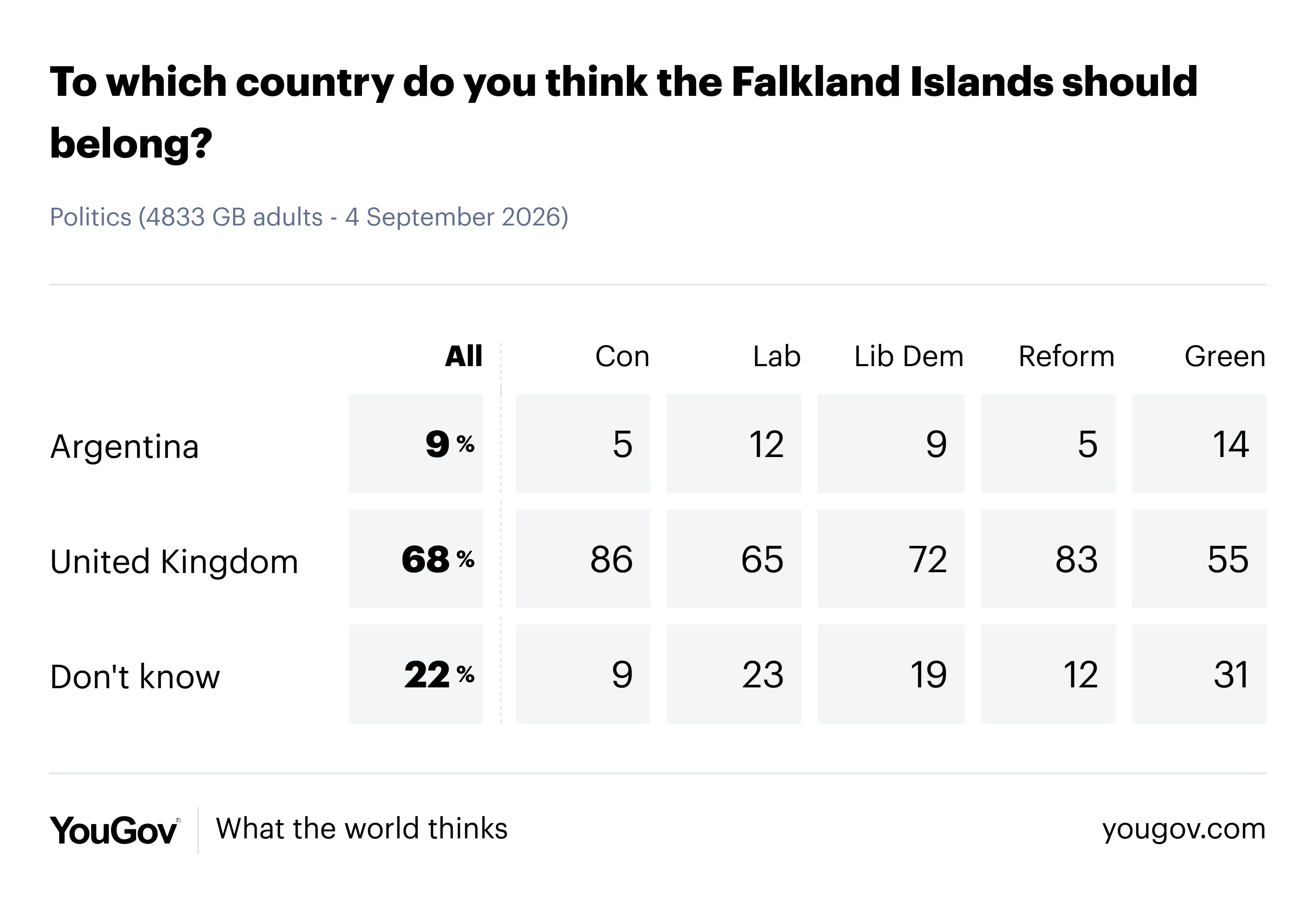Select the United Kingdom row label
The width and height of the screenshot is (1316, 905).
coord(174,562)
